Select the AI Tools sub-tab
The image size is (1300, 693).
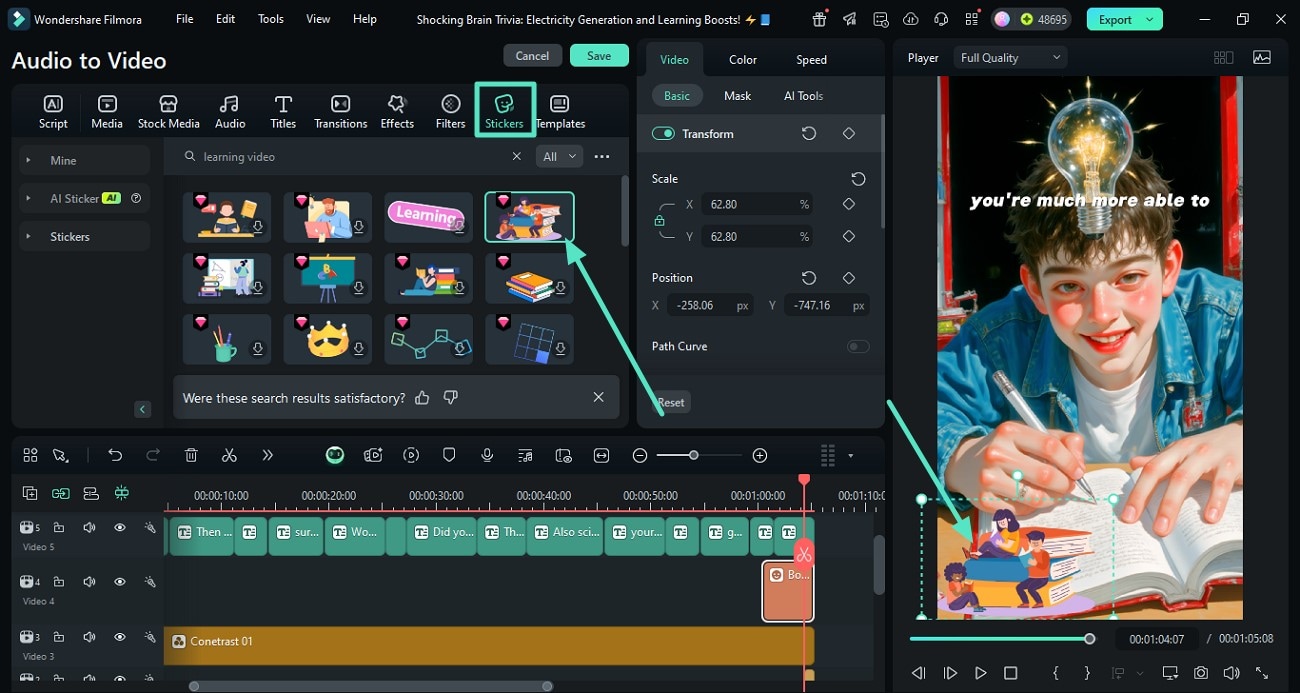click(803, 96)
